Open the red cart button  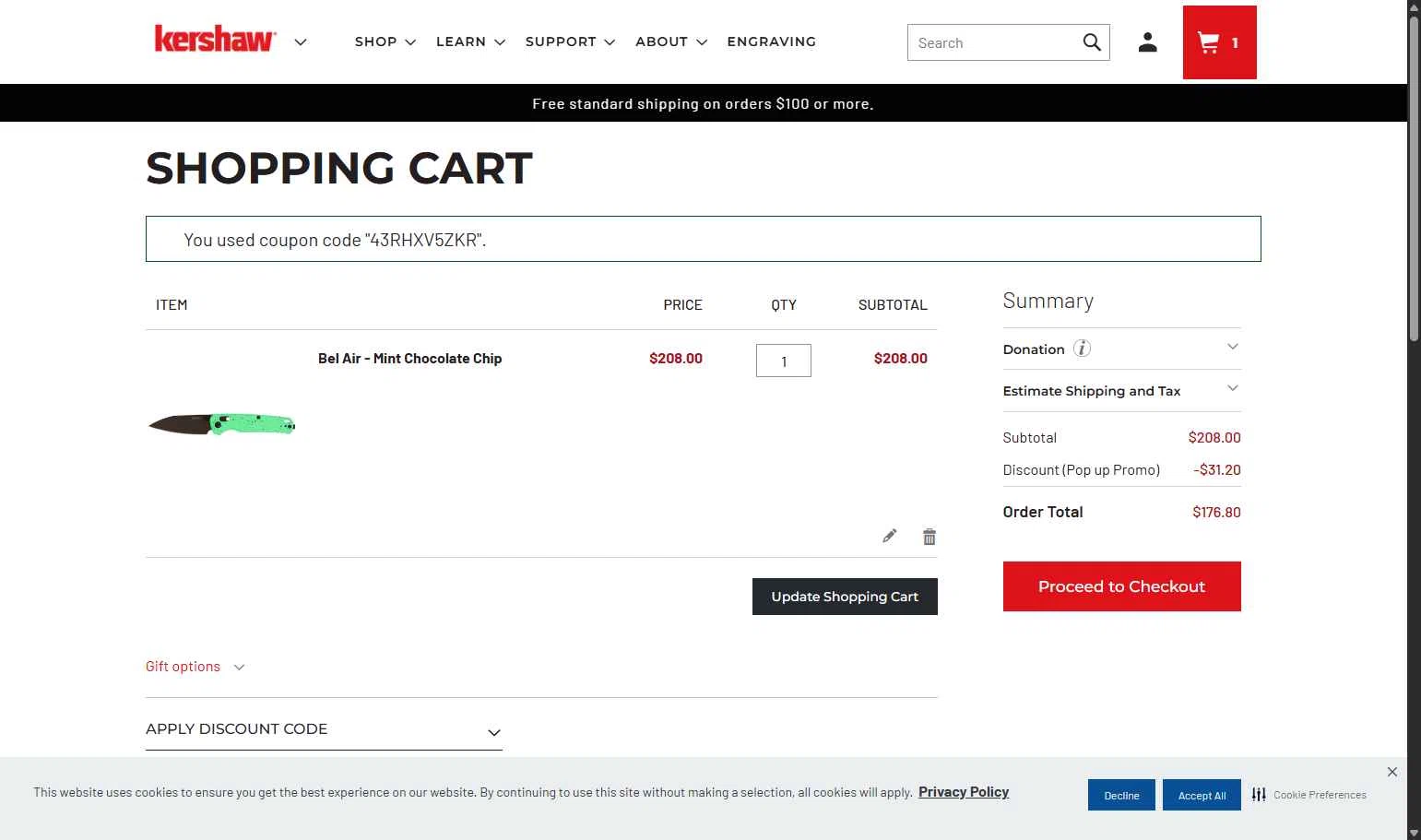tap(1219, 42)
